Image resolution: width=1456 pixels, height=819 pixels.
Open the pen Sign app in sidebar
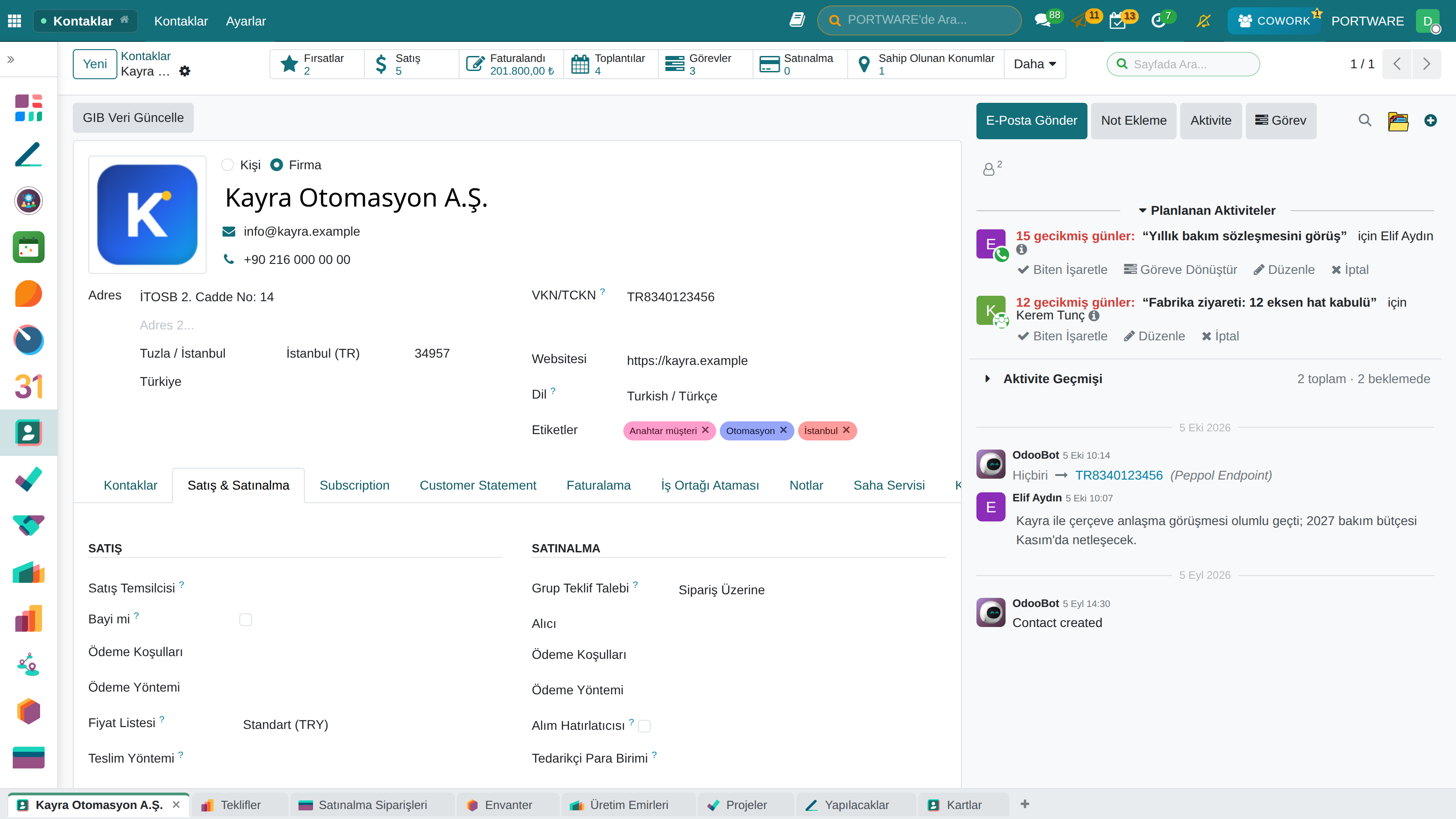[28, 154]
